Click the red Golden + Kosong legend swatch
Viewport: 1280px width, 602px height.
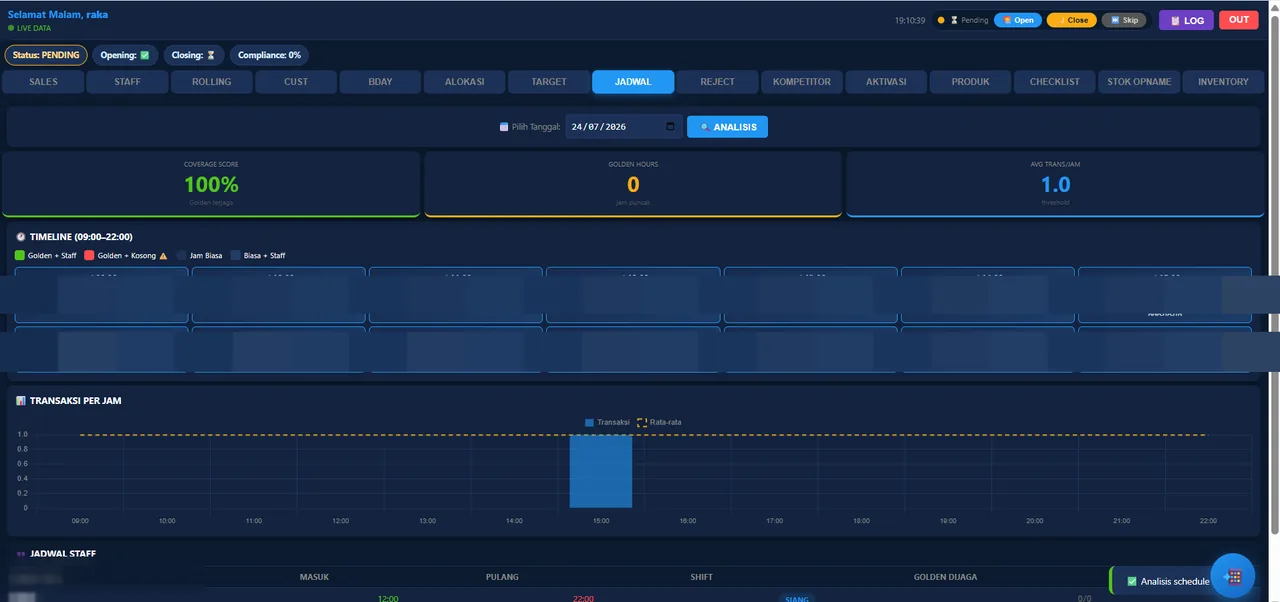(x=89, y=256)
